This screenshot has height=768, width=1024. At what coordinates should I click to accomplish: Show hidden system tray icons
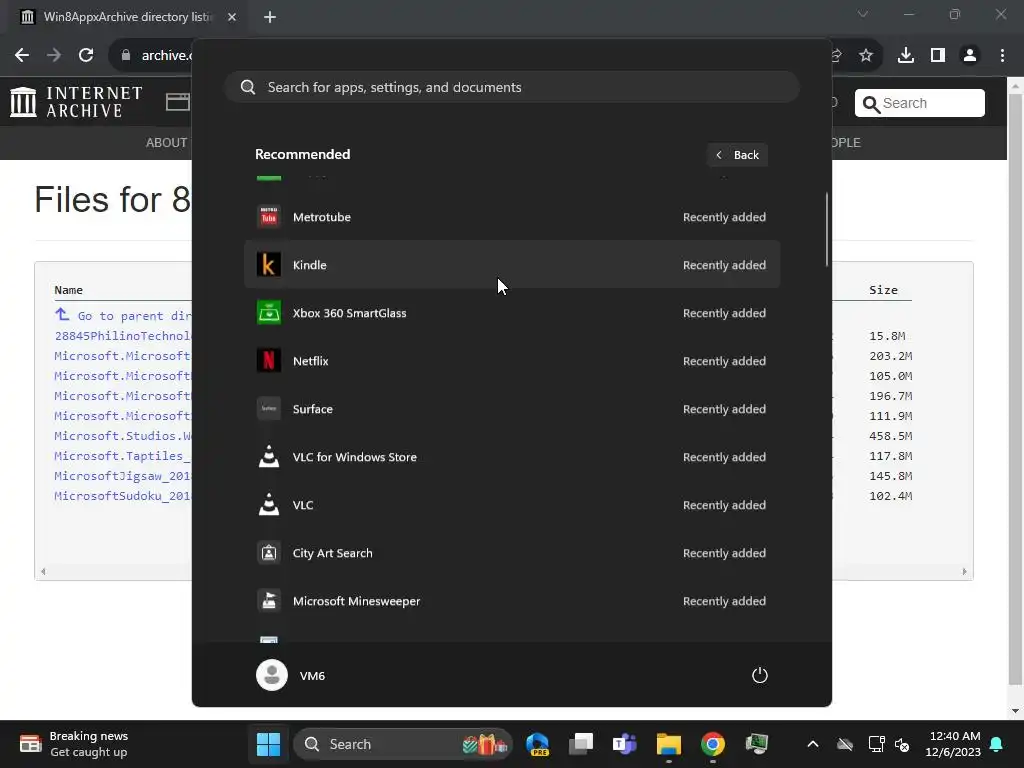pos(812,744)
